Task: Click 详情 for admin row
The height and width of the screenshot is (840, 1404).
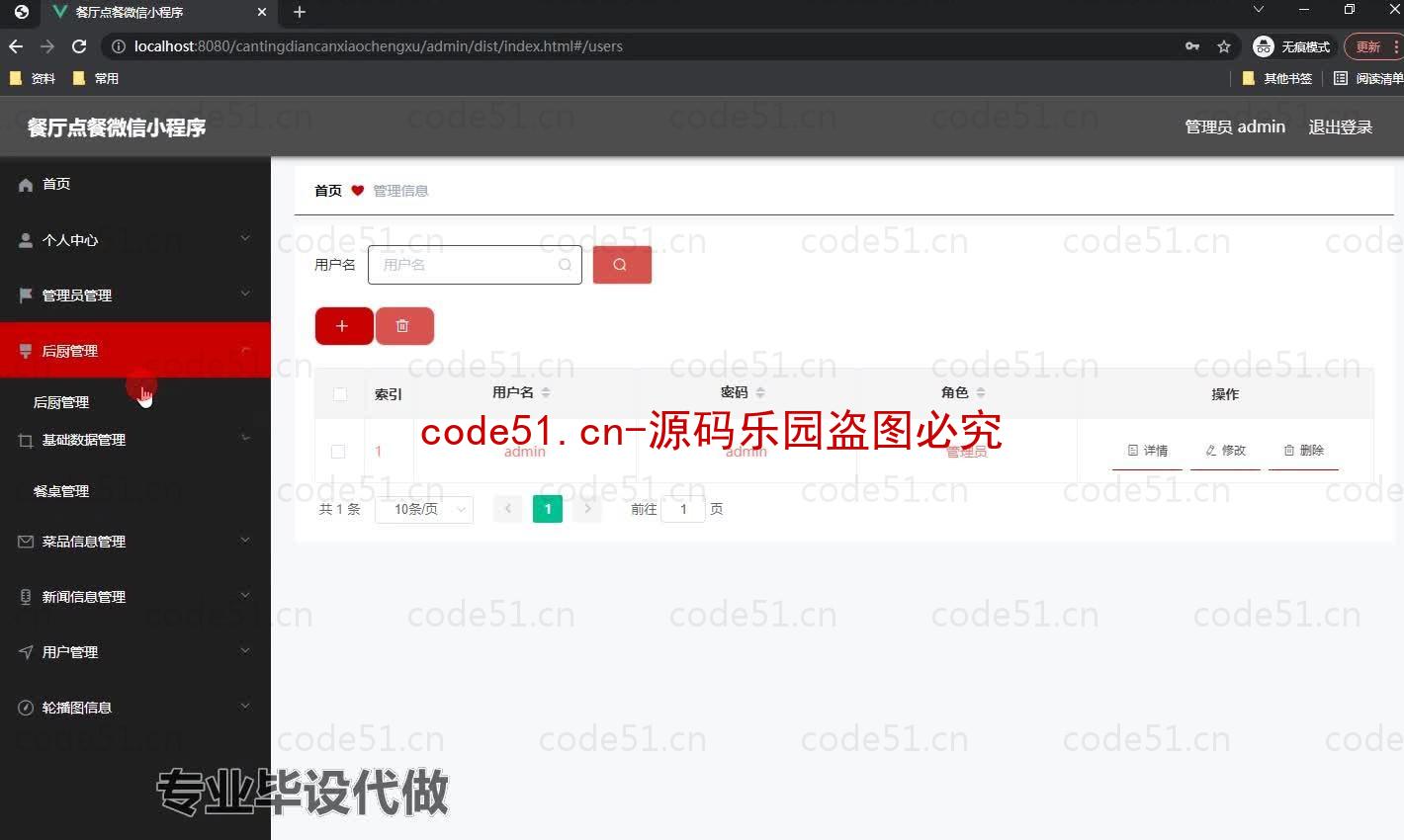Action: [x=1148, y=451]
